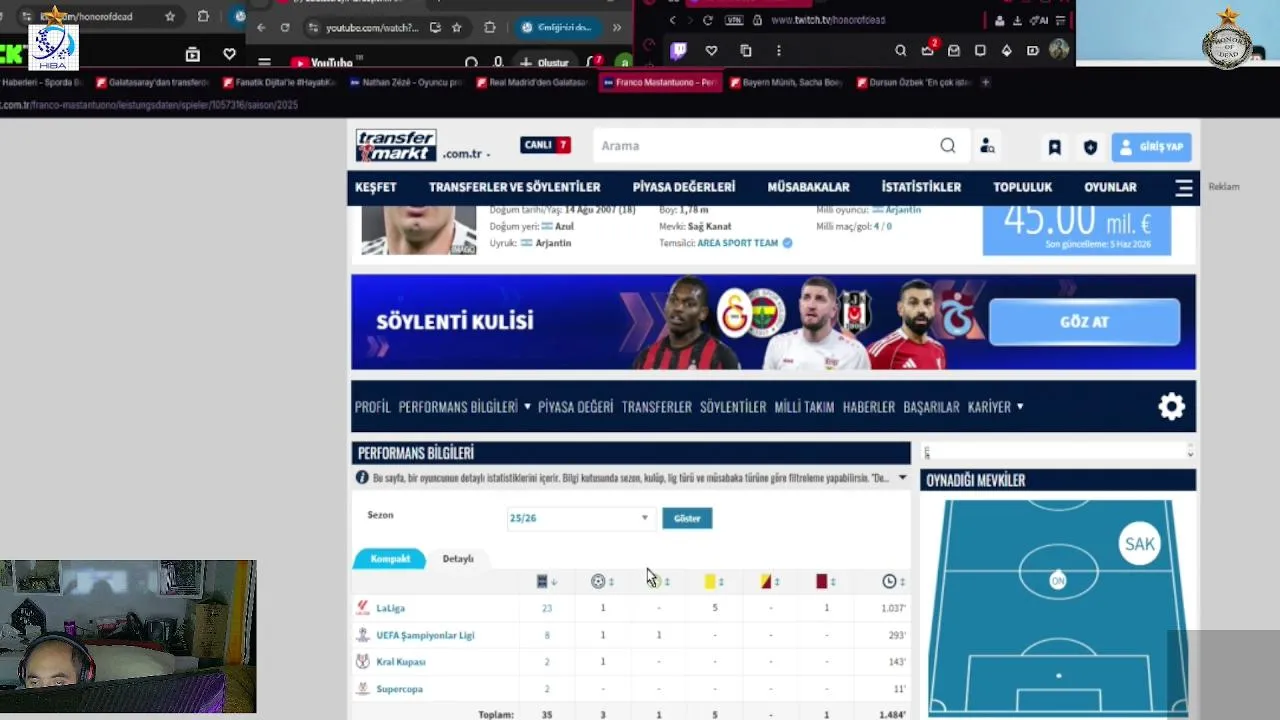1280x720 pixels.
Task: Reload the Twitch browser window
Action: pyautogui.click(x=708, y=20)
